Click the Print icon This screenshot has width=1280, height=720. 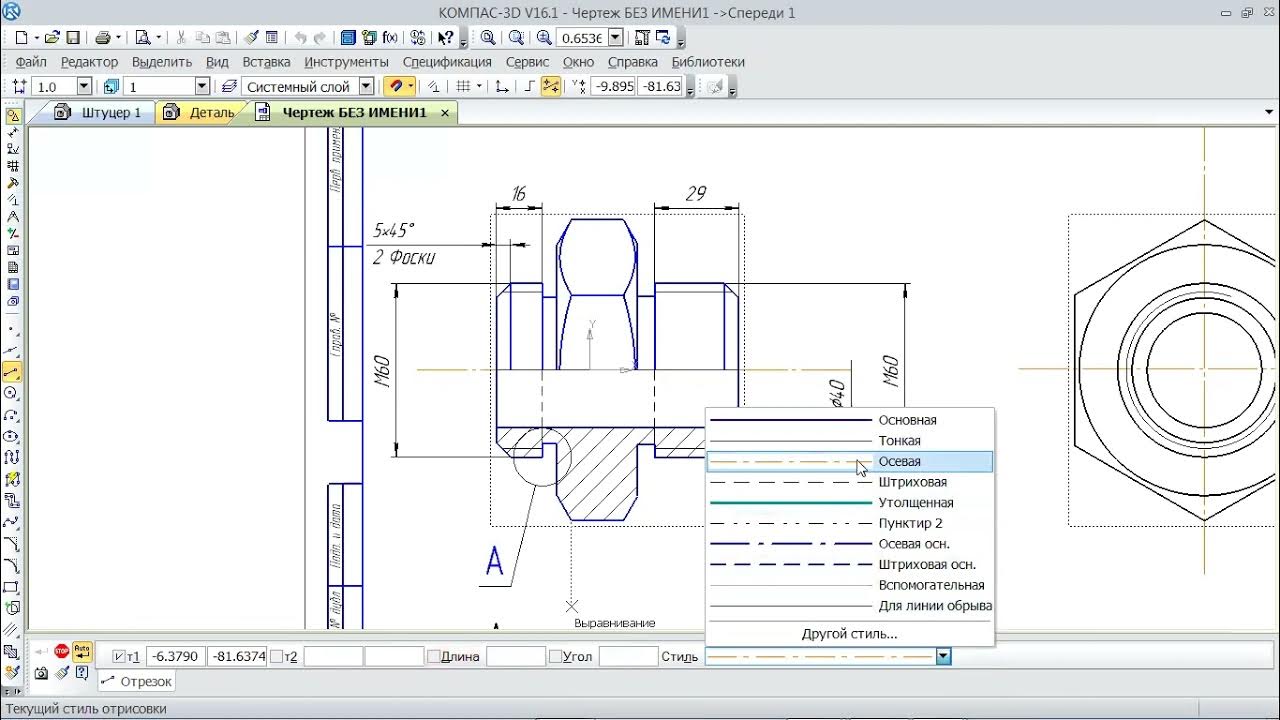point(102,38)
